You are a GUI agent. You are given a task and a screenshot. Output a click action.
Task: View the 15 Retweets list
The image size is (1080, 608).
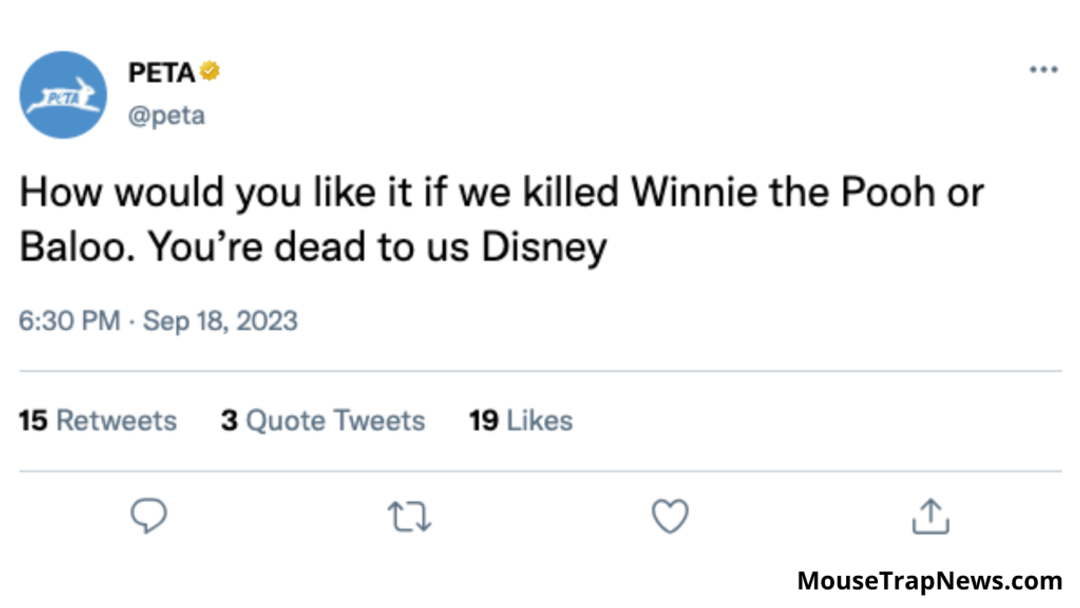[98, 421]
